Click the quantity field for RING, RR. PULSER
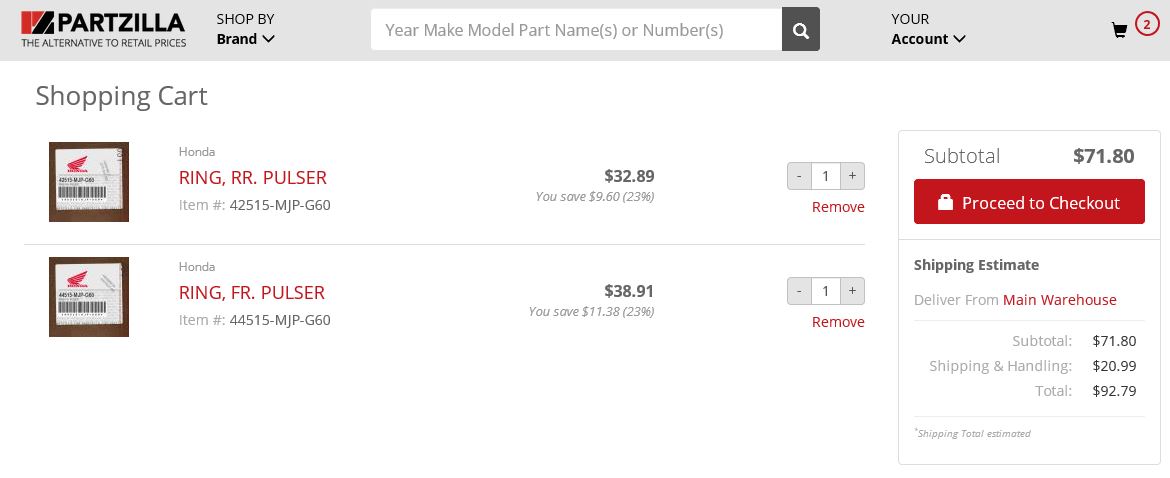Screen dimensions: 1170x478 (x=825, y=176)
